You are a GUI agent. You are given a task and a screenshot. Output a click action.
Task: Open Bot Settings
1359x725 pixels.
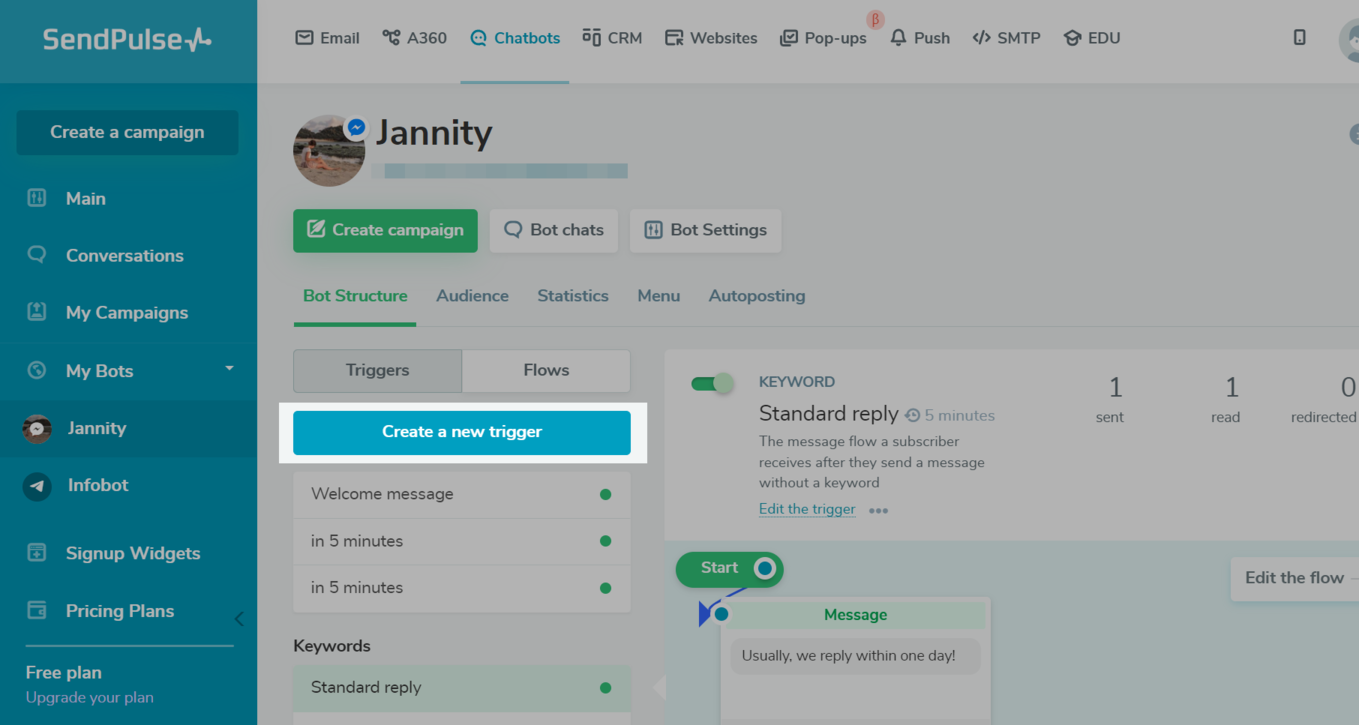[x=705, y=230]
